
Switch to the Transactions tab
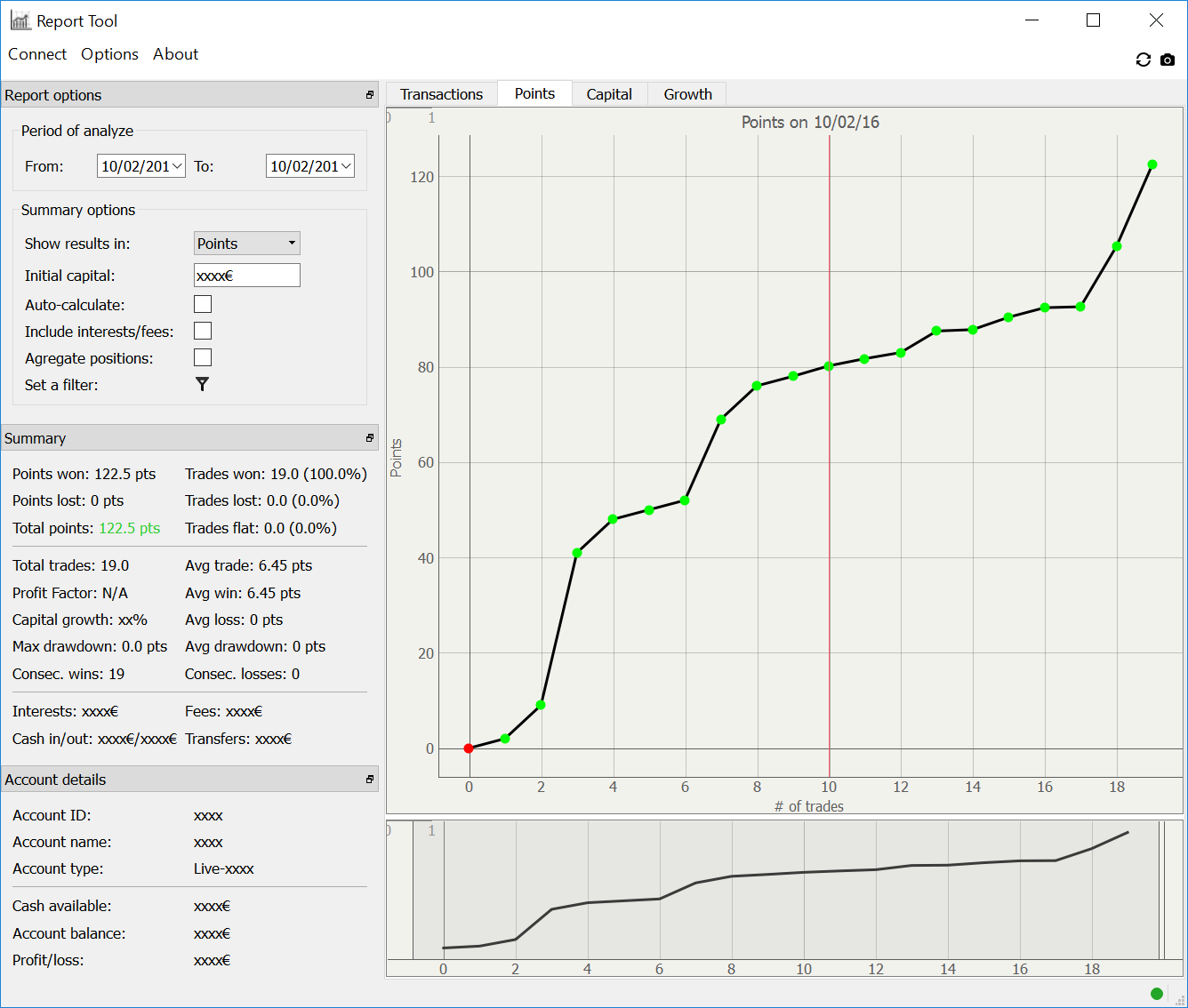click(x=441, y=94)
